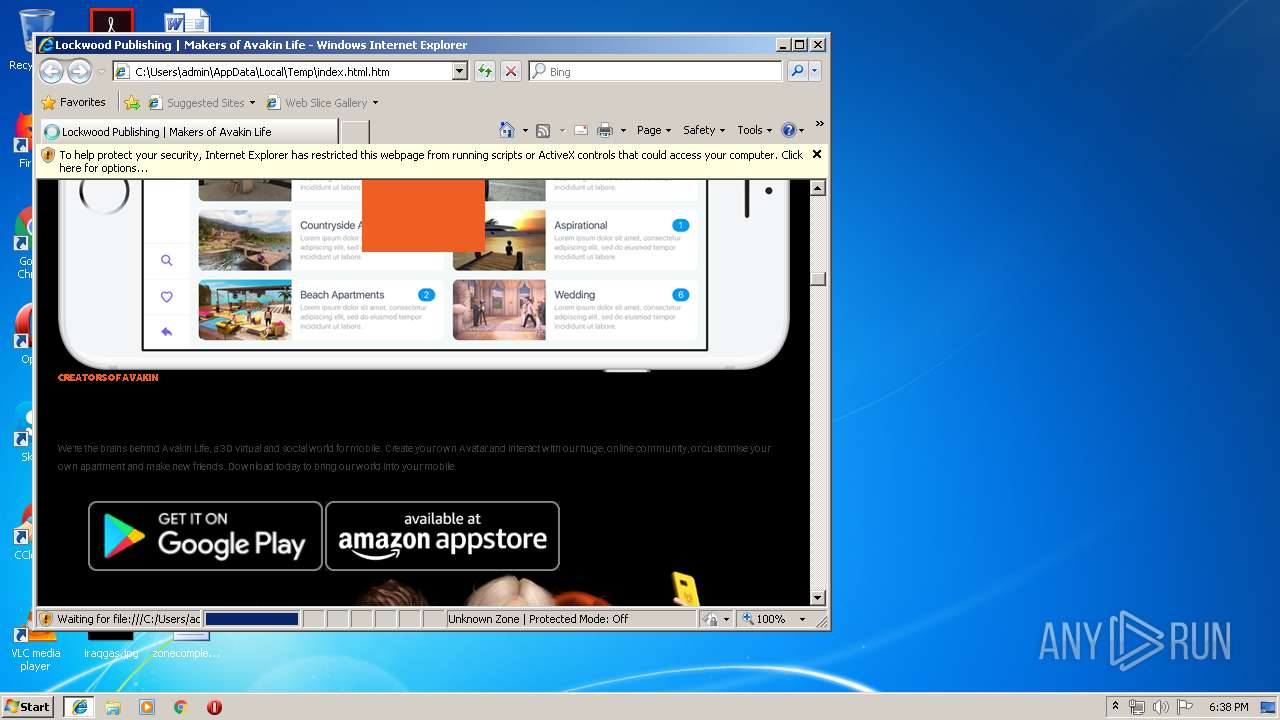Stop page loading with the red X icon

[x=510, y=71]
